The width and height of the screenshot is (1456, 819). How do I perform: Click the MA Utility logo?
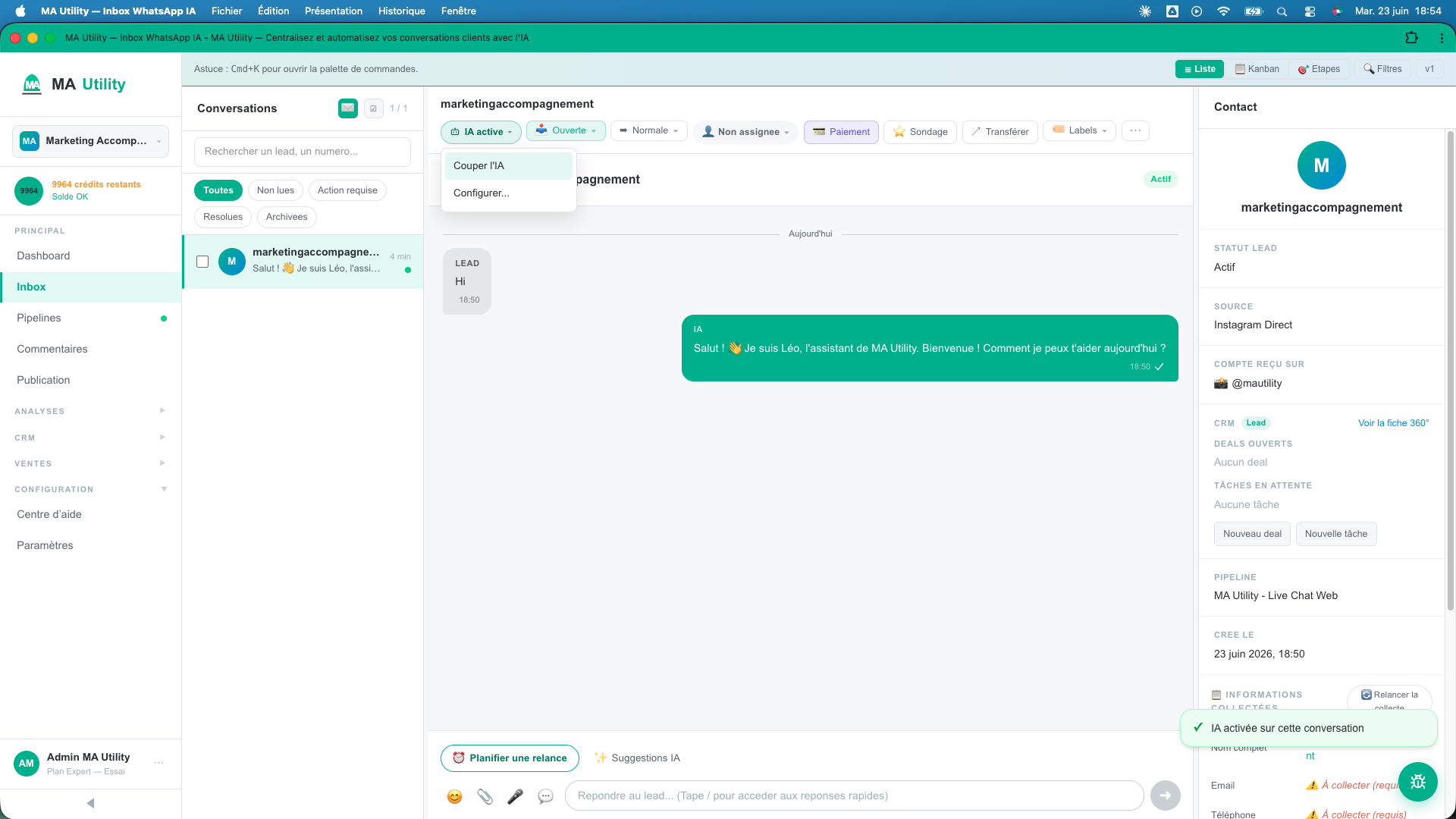[74, 84]
